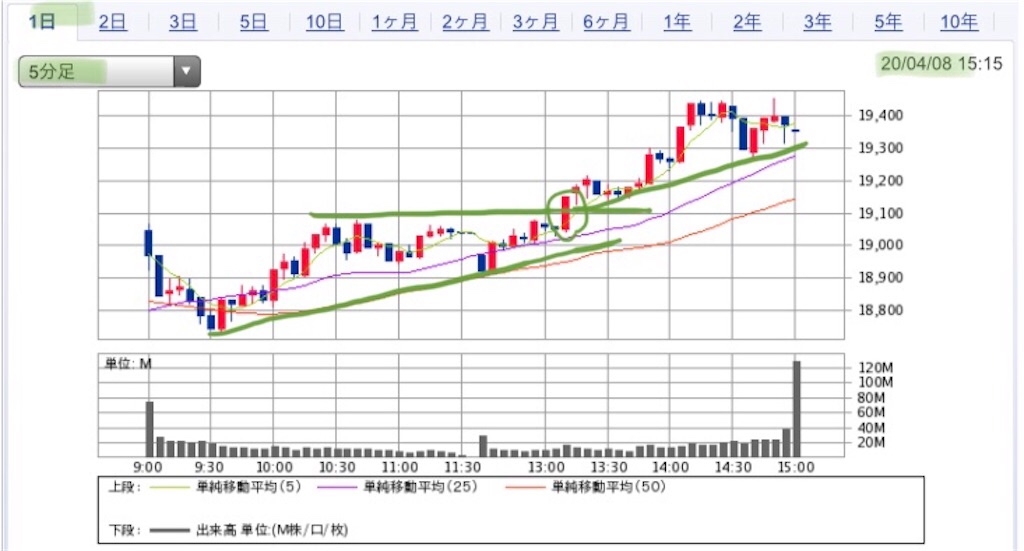Click the 19,300 price axis label
This screenshot has height=551, width=1024.
click(880, 148)
